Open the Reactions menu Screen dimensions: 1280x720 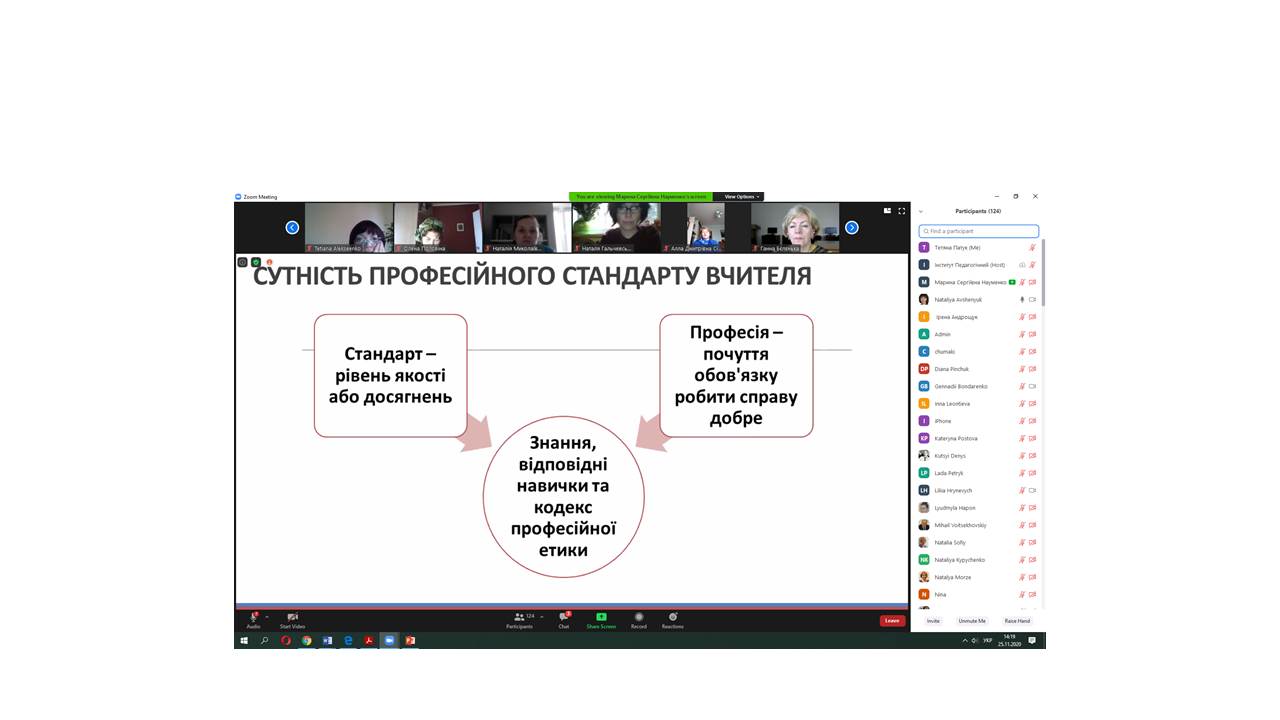673,617
